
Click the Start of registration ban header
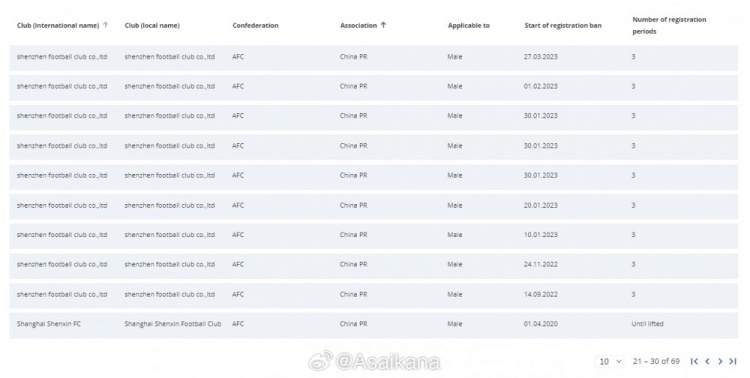coord(563,25)
